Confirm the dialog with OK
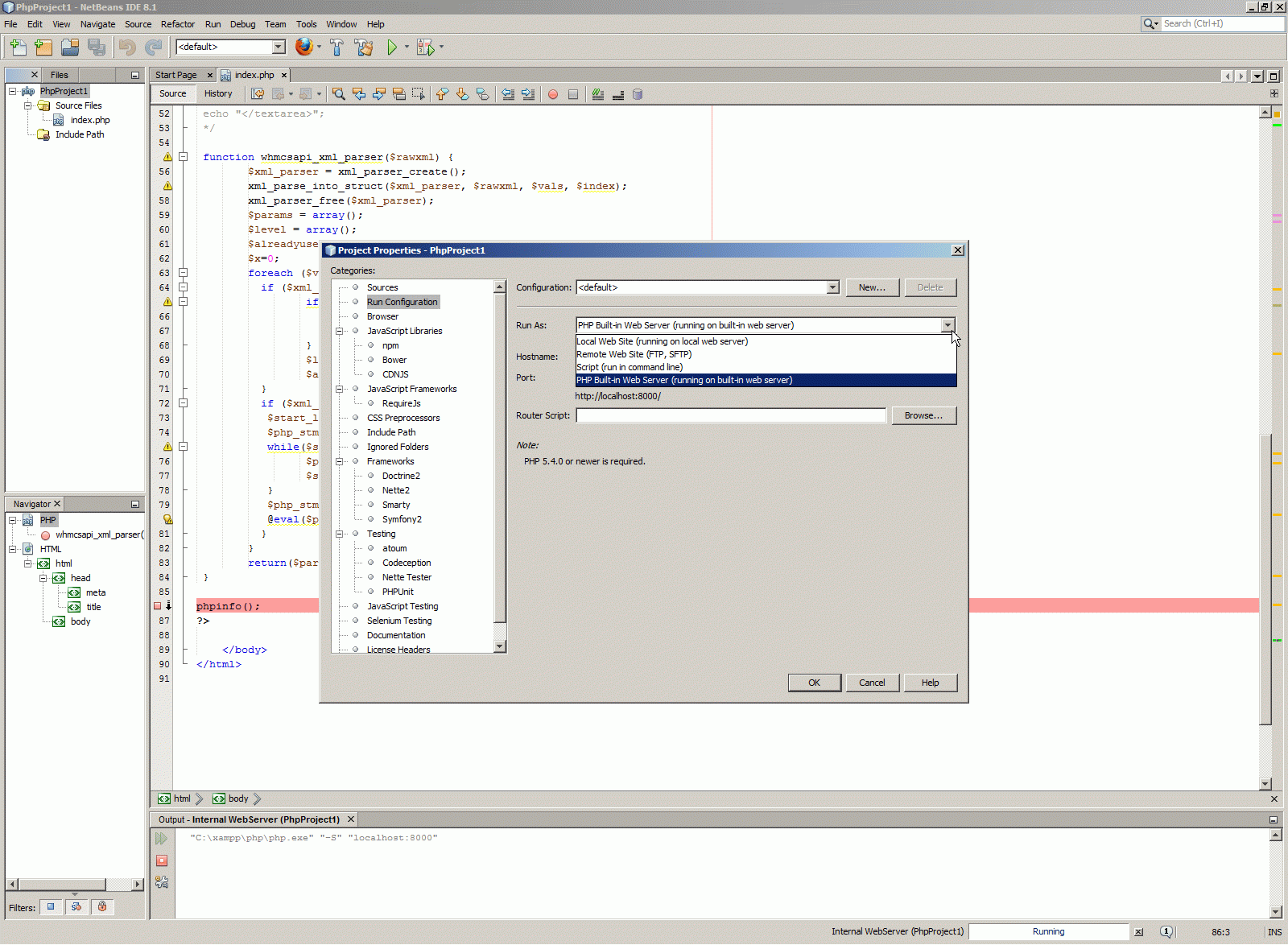The width and height of the screenshot is (1288, 945). point(815,683)
